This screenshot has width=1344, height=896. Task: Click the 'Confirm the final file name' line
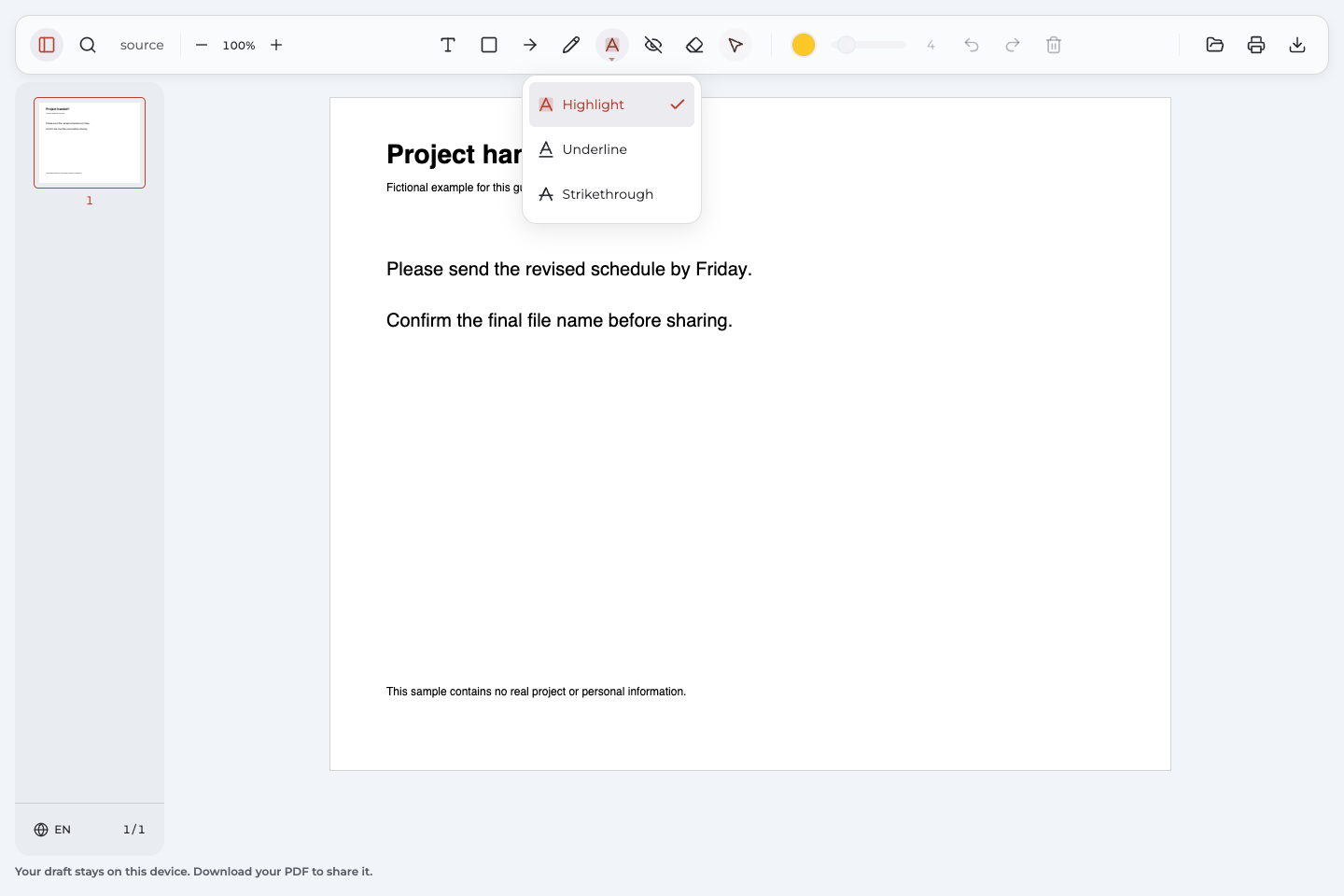559,321
